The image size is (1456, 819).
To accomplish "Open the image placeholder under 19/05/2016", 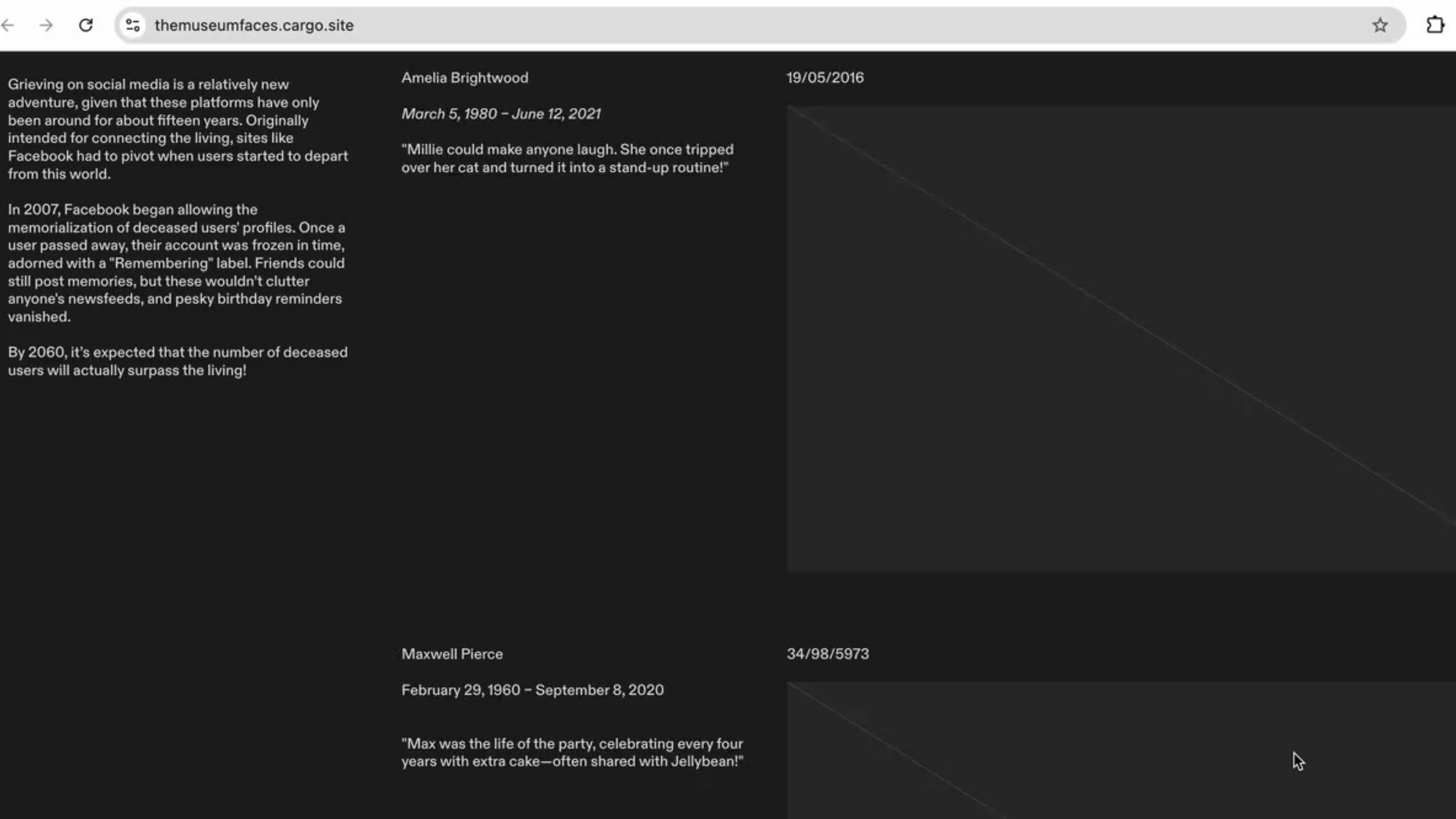I will tap(1121, 338).
